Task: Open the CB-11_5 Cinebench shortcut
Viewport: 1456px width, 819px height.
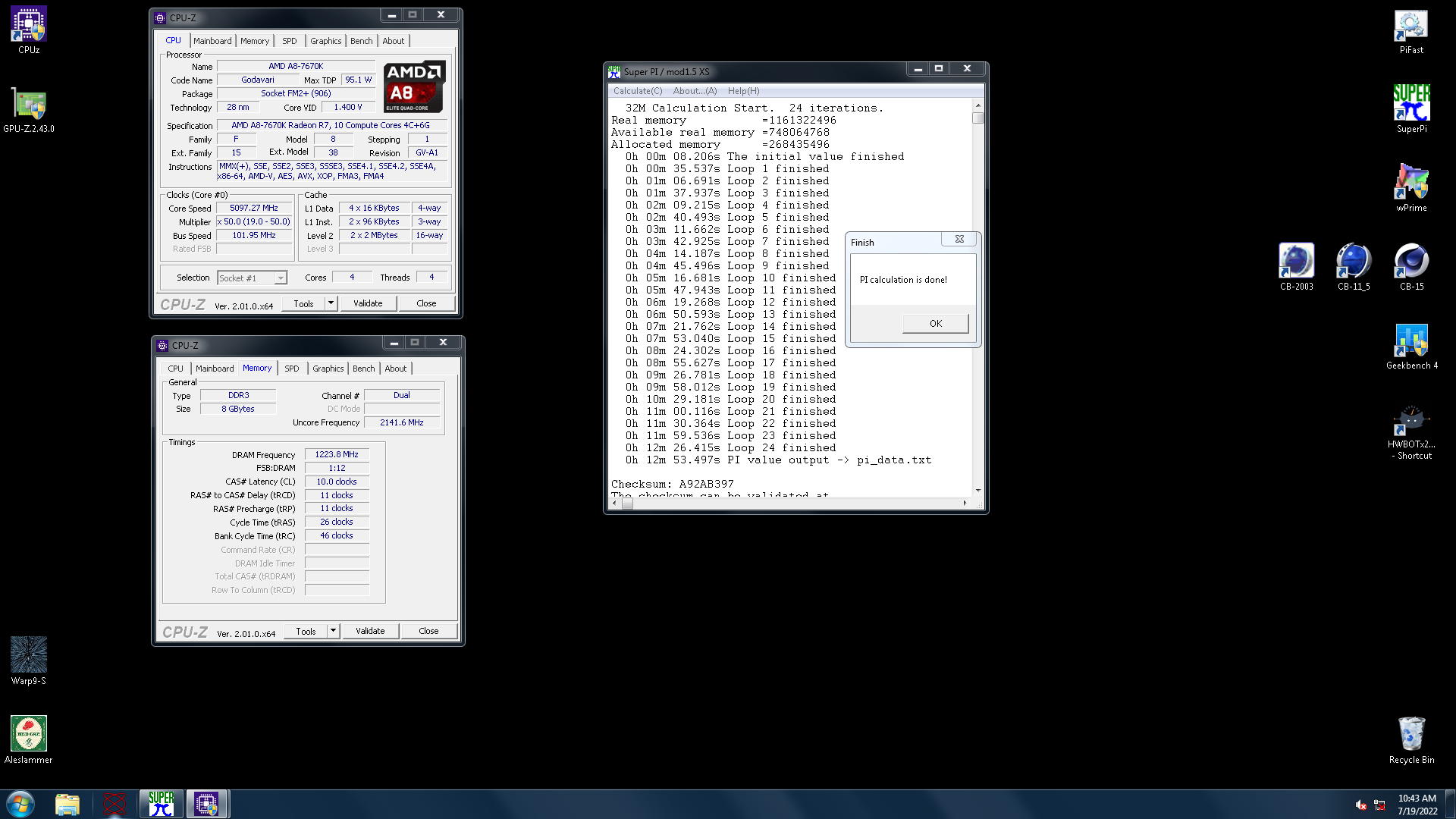Action: (1354, 267)
